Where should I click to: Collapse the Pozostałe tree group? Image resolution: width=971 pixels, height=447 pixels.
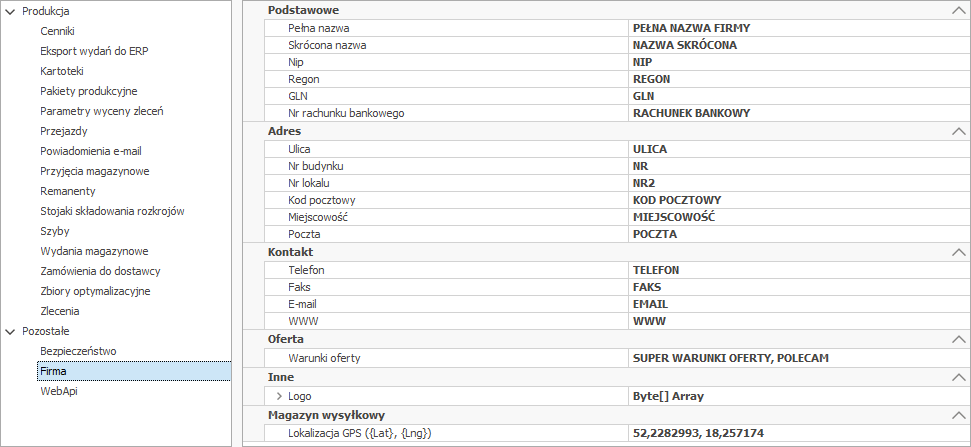(x=10, y=331)
